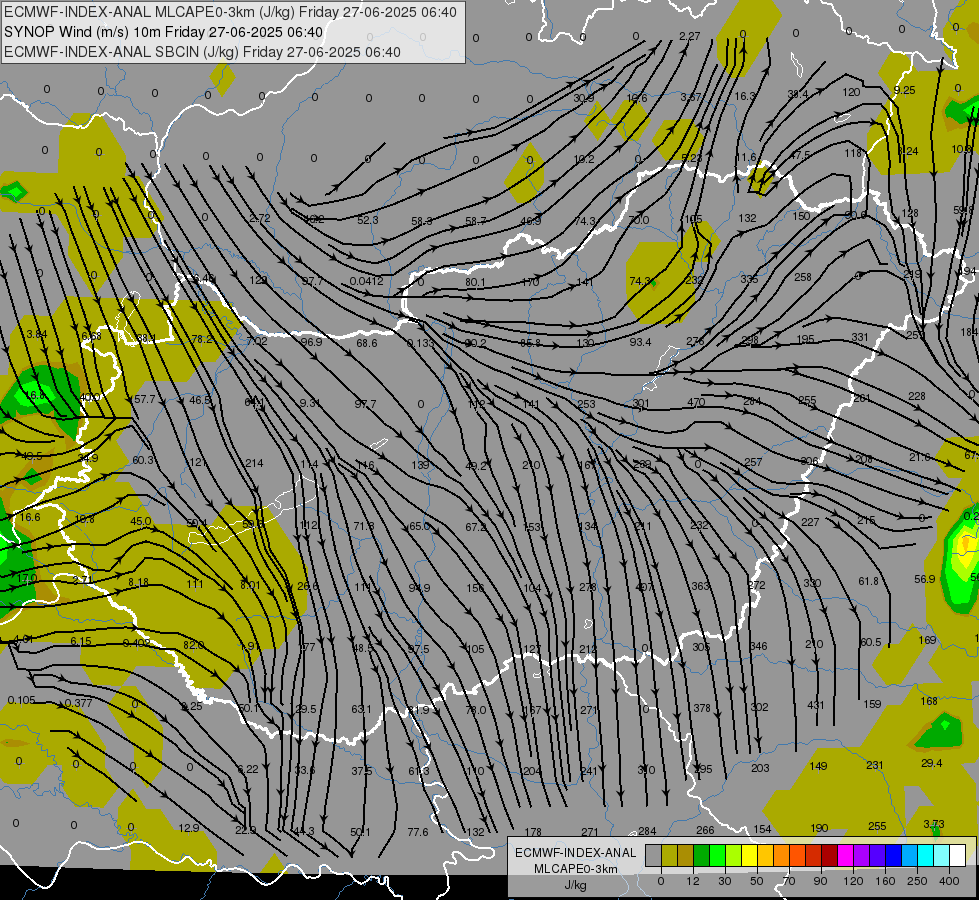Viewport: 979px width, 900px height.
Task: Click the dark red legend swatch
Action: [829, 855]
